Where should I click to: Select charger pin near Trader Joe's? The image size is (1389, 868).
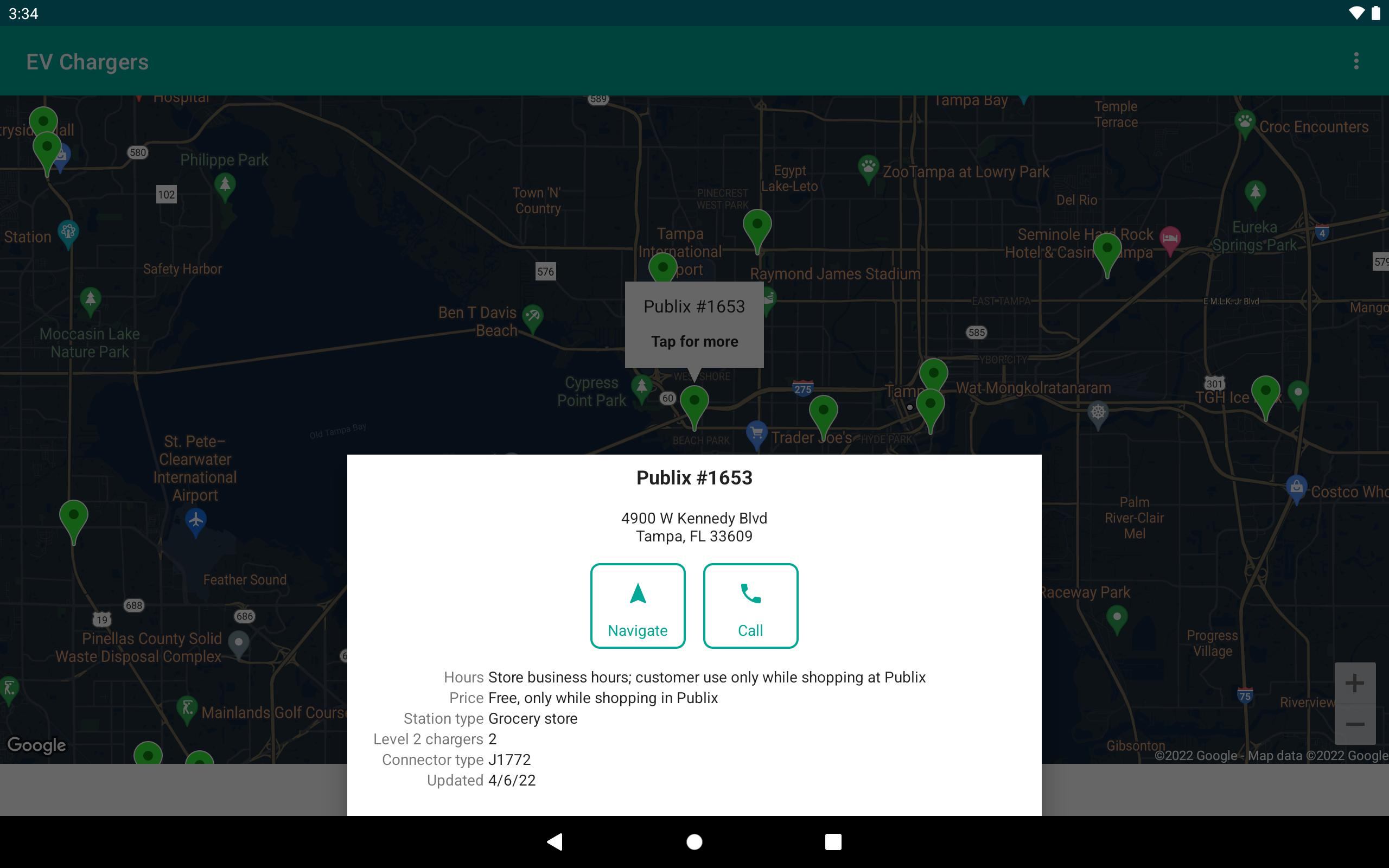pyautogui.click(x=823, y=417)
